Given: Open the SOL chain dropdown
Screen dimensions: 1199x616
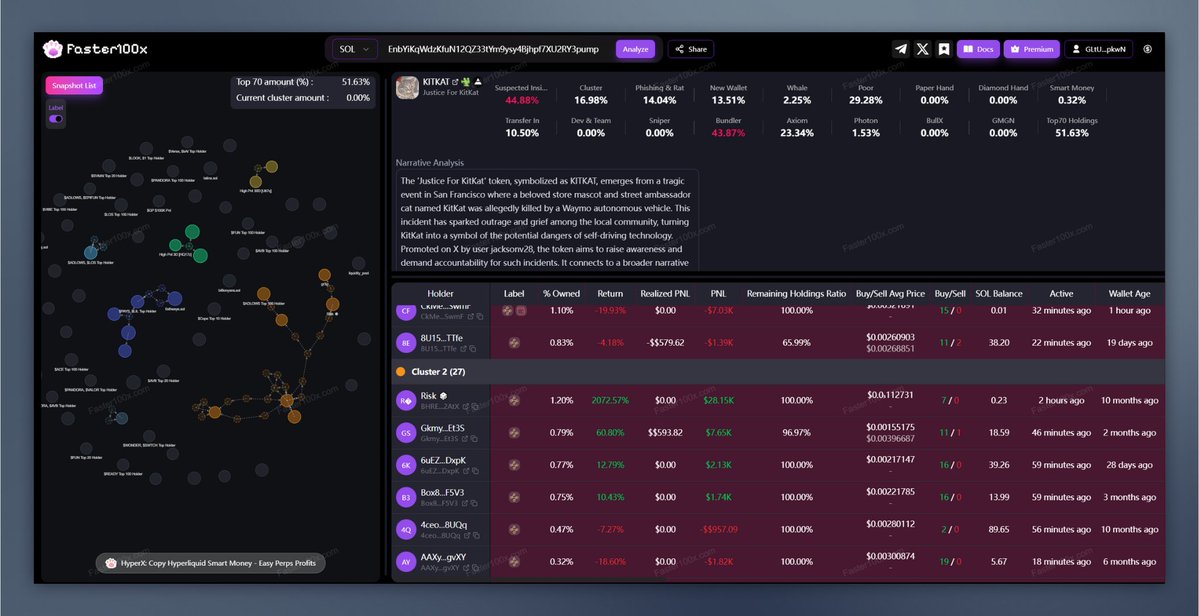Looking at the screenshot, I should [x=355, y=49].
